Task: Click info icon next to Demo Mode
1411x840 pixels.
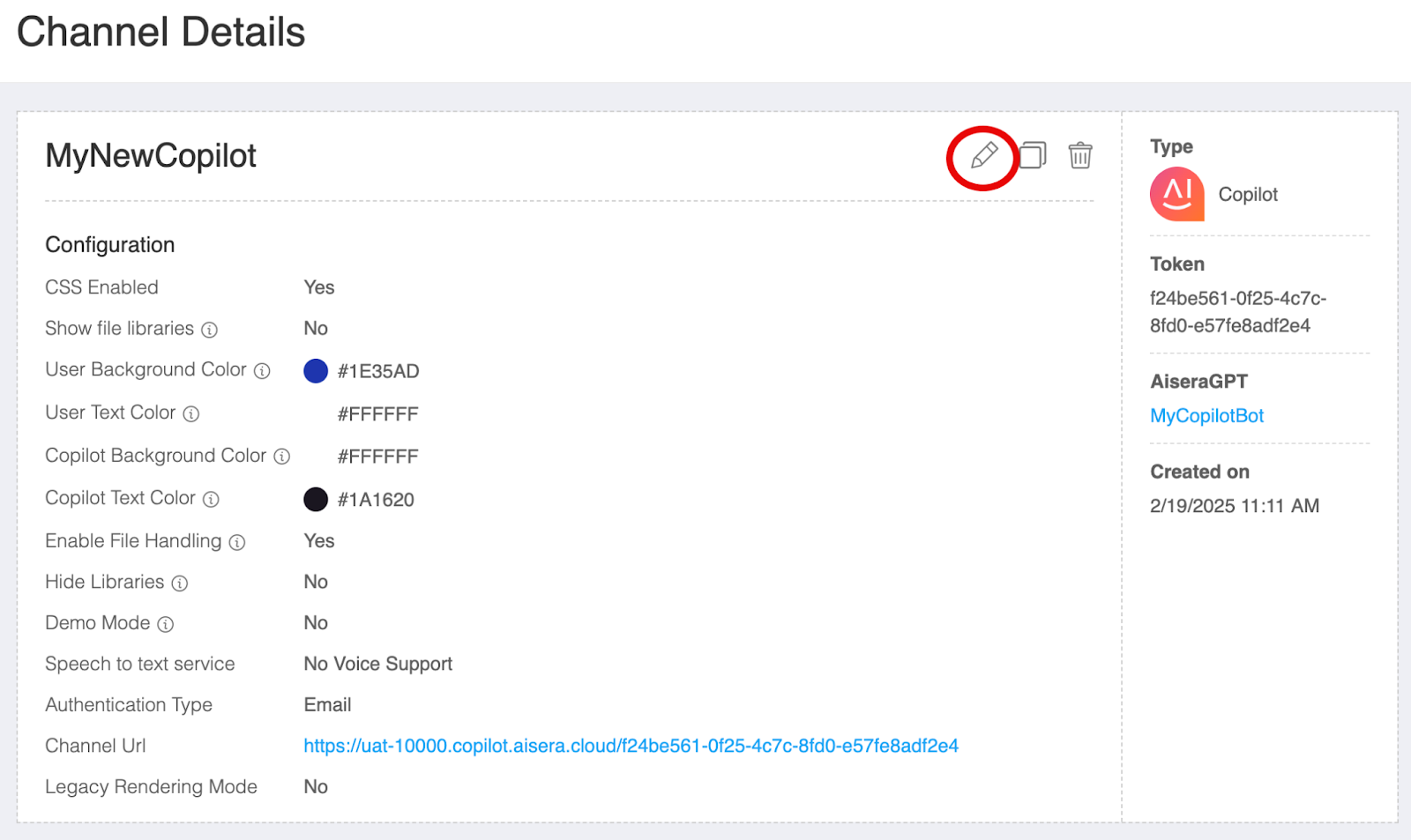Action: tap(166, 624)
